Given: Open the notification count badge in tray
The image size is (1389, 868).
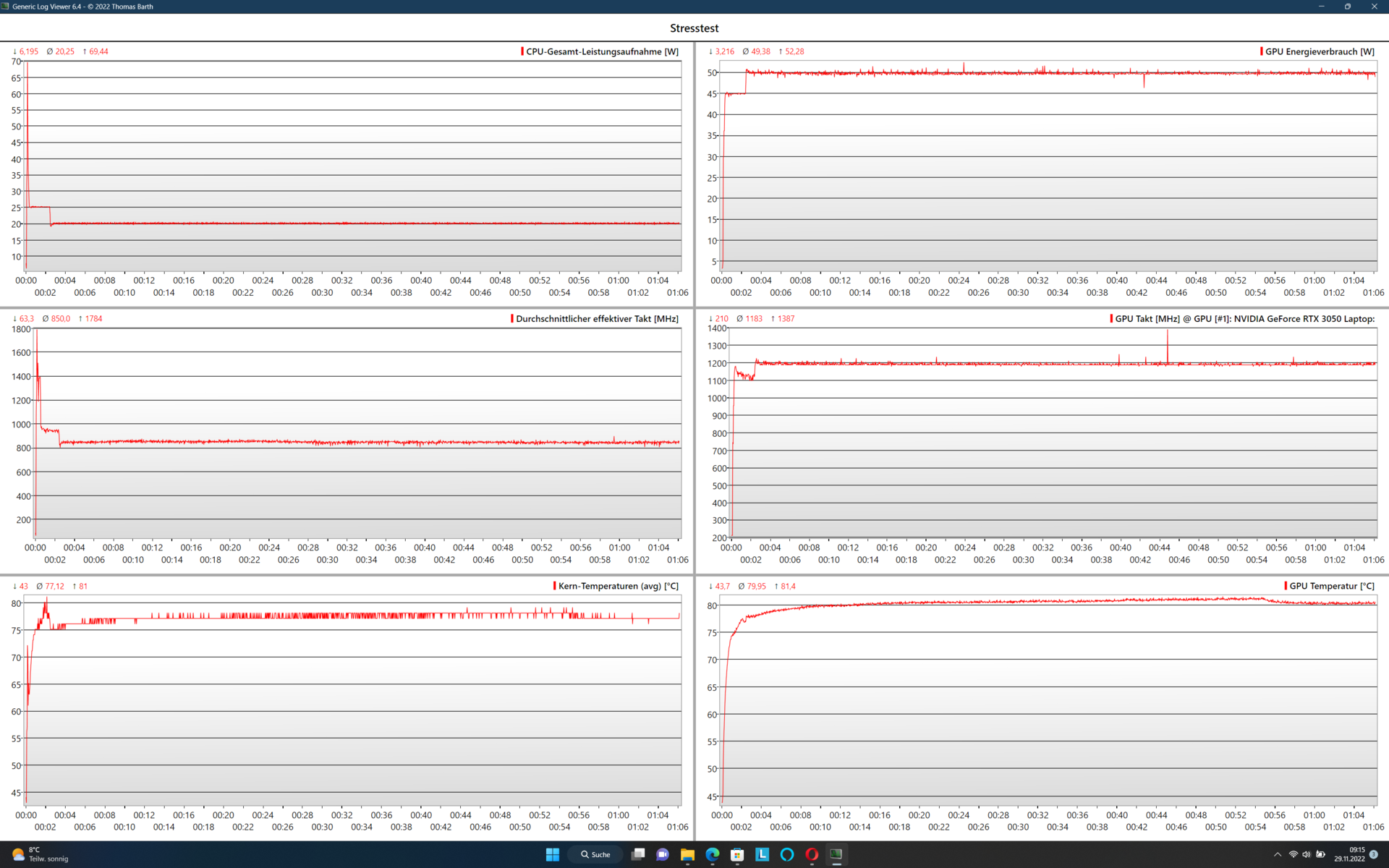Looking at the screenshot, I should [1374, 854].
